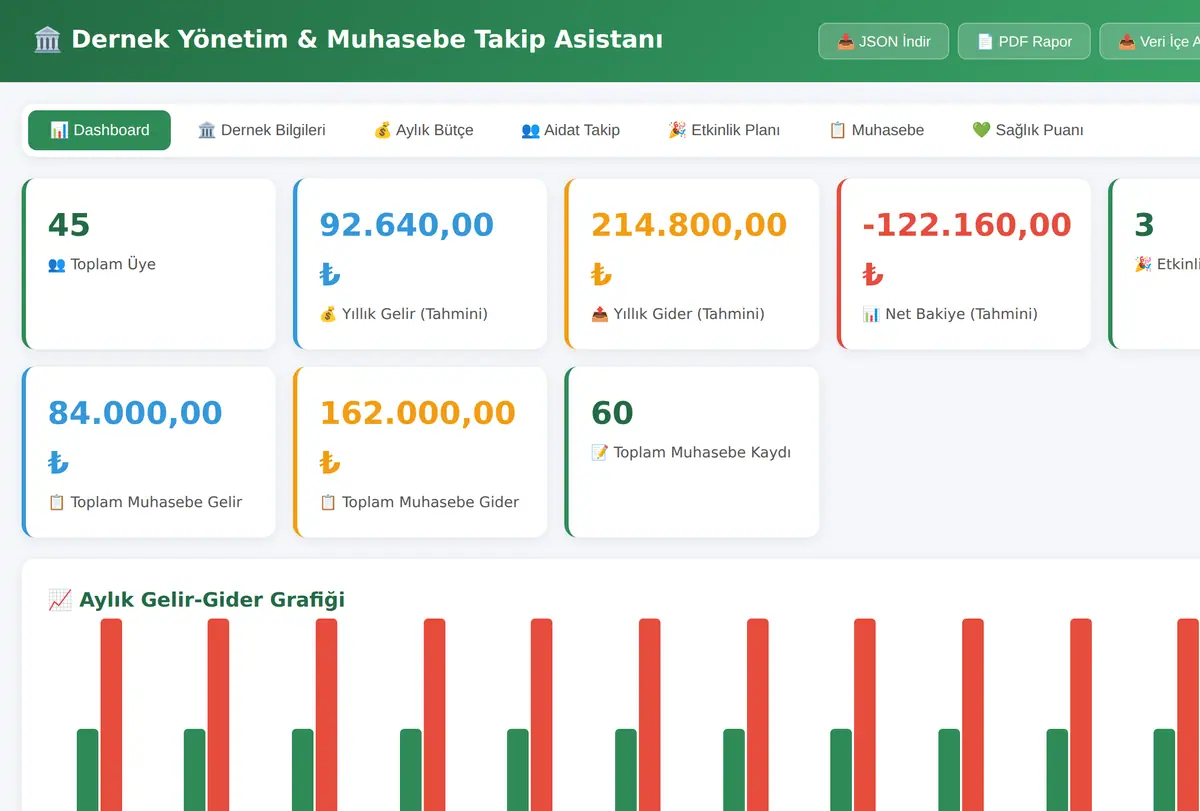Generate a report with PDF Rapor button
Image resolution: width=1200 pixels, height=811 pixels.
(1024, 41)
